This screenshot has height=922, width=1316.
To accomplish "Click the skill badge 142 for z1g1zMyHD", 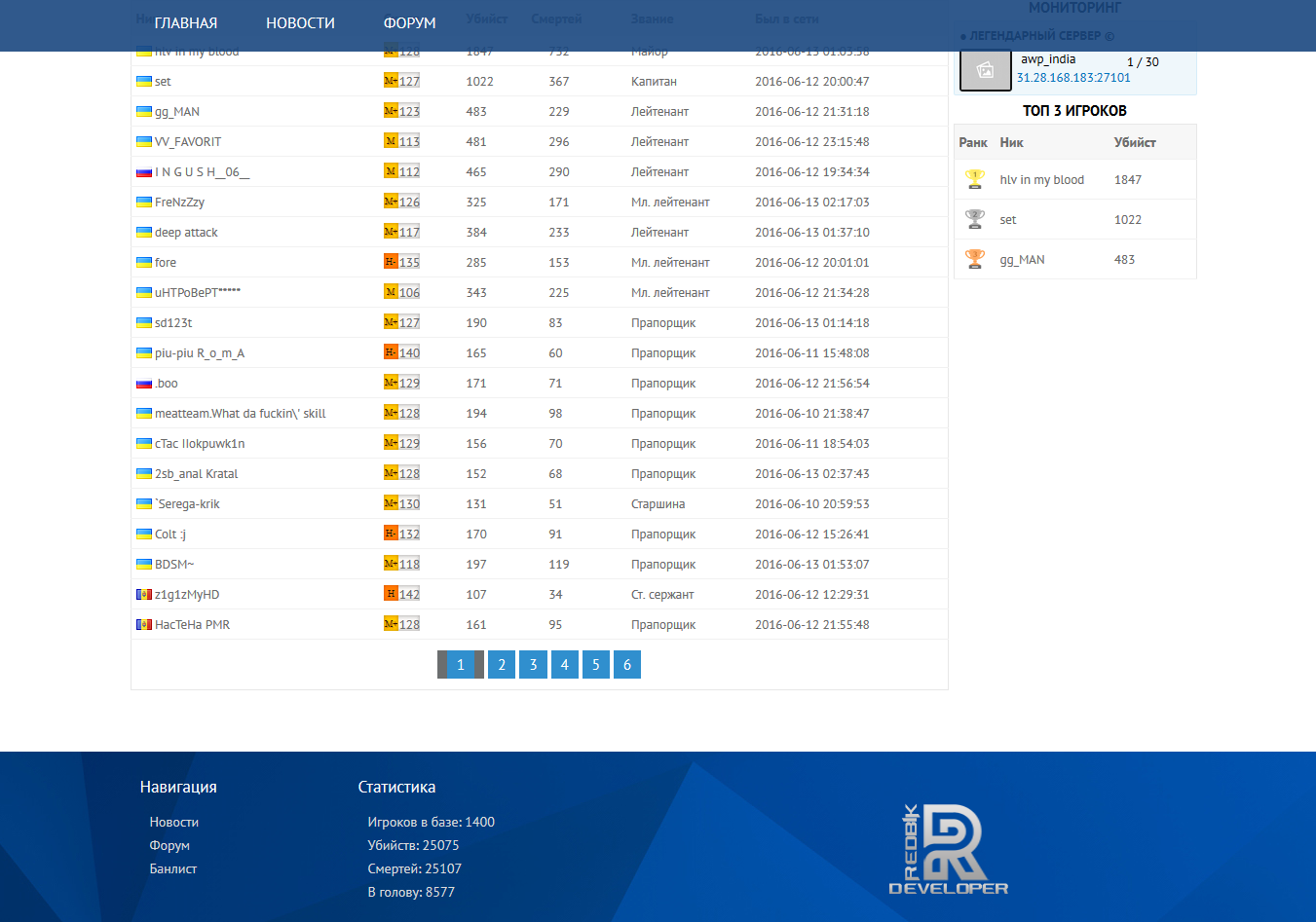I will pos(402,594).
